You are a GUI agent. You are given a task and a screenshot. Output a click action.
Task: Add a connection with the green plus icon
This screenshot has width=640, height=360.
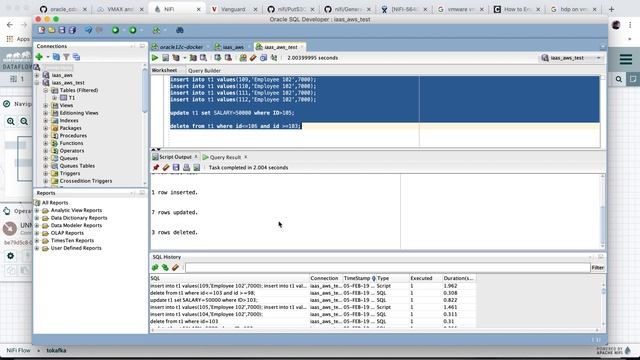click(x=39, y=57)
